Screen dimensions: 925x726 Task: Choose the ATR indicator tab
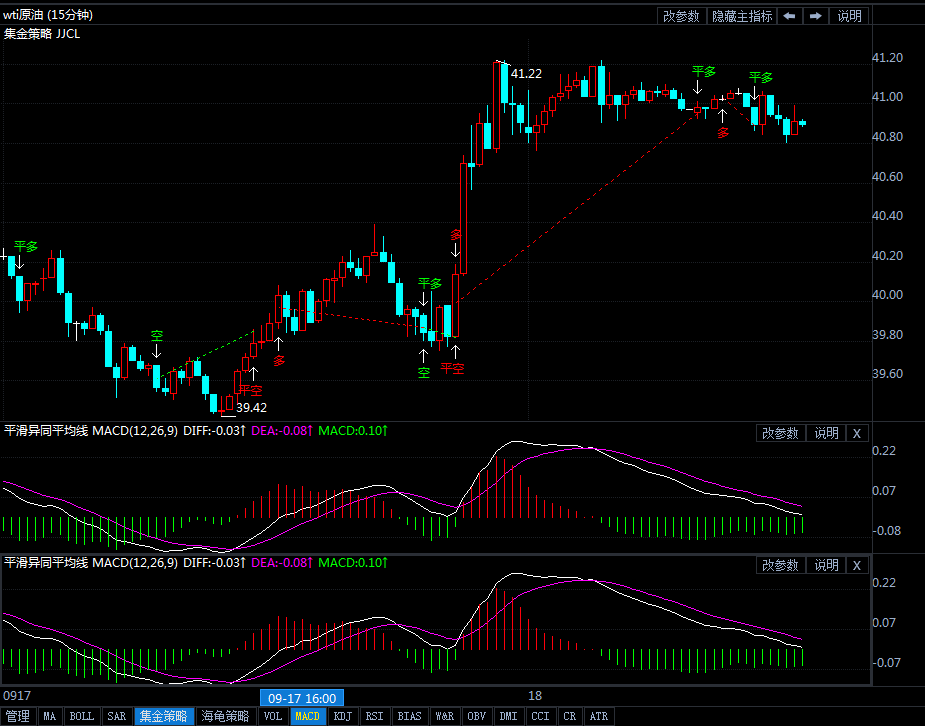click(598, 716)
